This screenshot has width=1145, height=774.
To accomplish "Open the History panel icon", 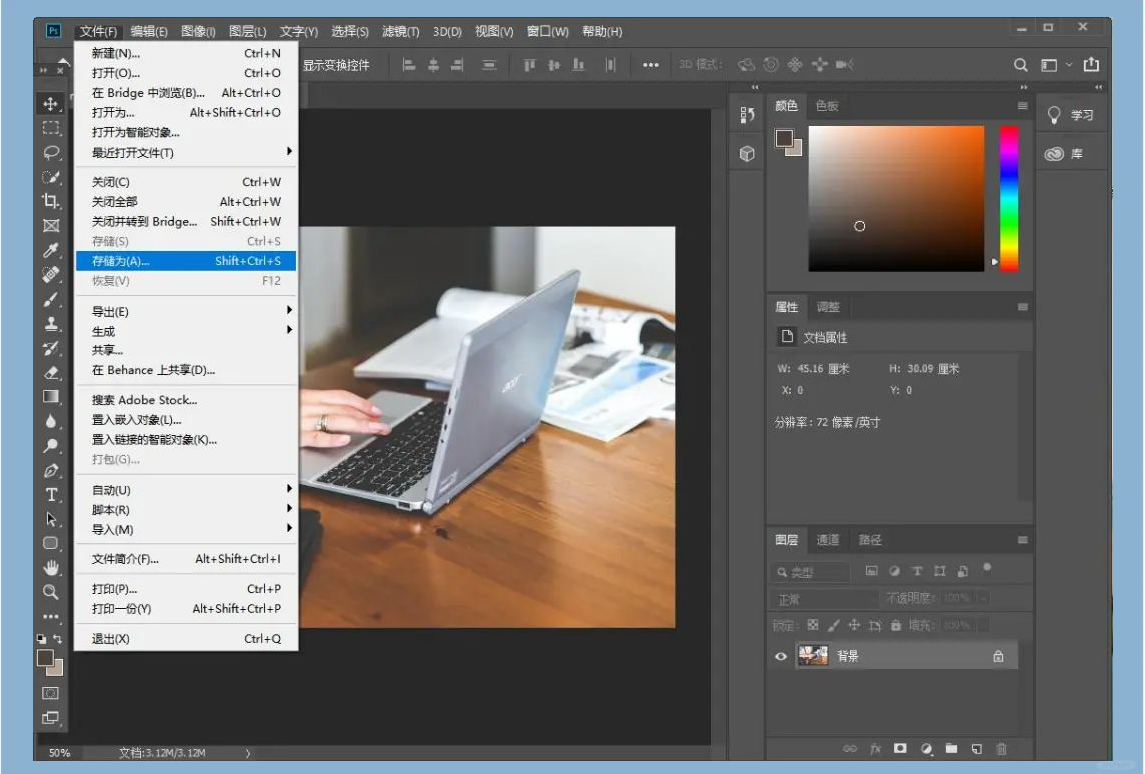I will coord(747,115).
